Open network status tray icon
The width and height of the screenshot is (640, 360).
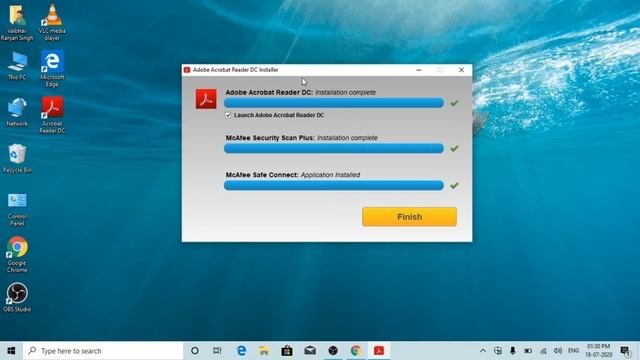click(543, 351)
